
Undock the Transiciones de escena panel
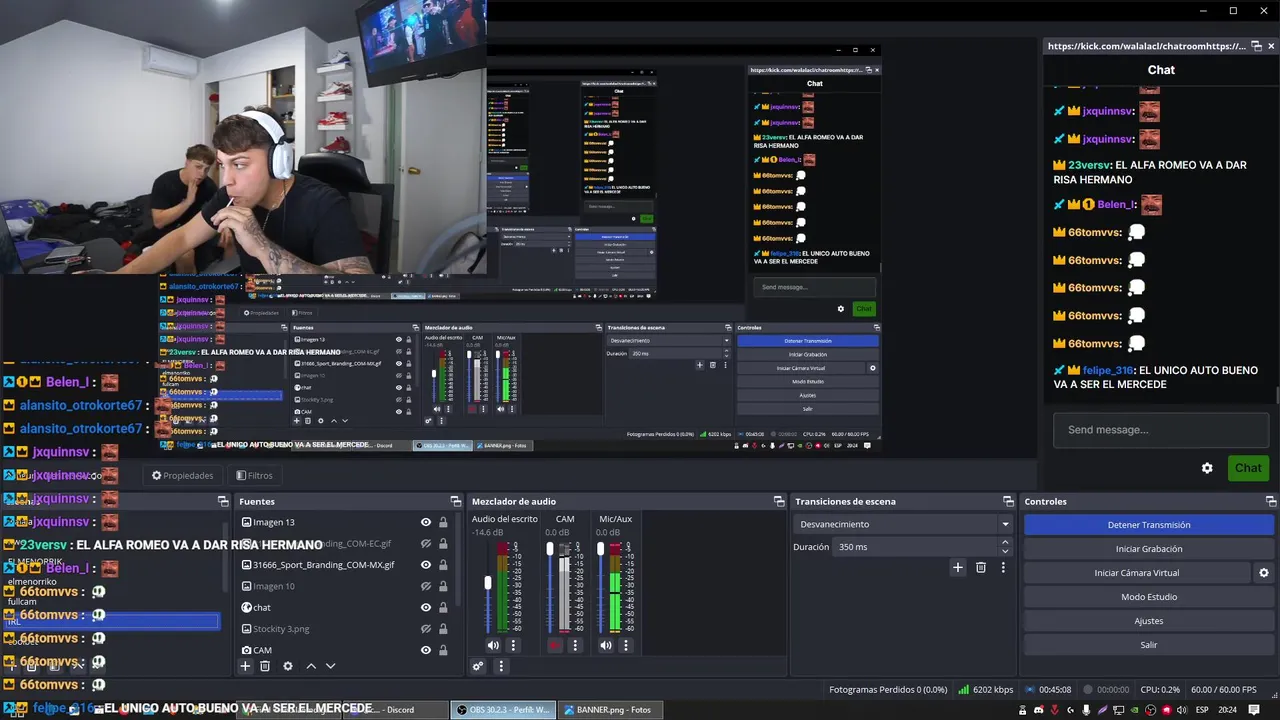(1009, 501)
